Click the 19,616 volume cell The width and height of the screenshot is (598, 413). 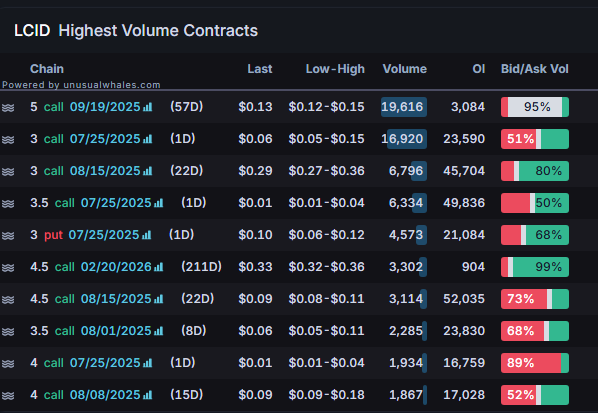404,107
